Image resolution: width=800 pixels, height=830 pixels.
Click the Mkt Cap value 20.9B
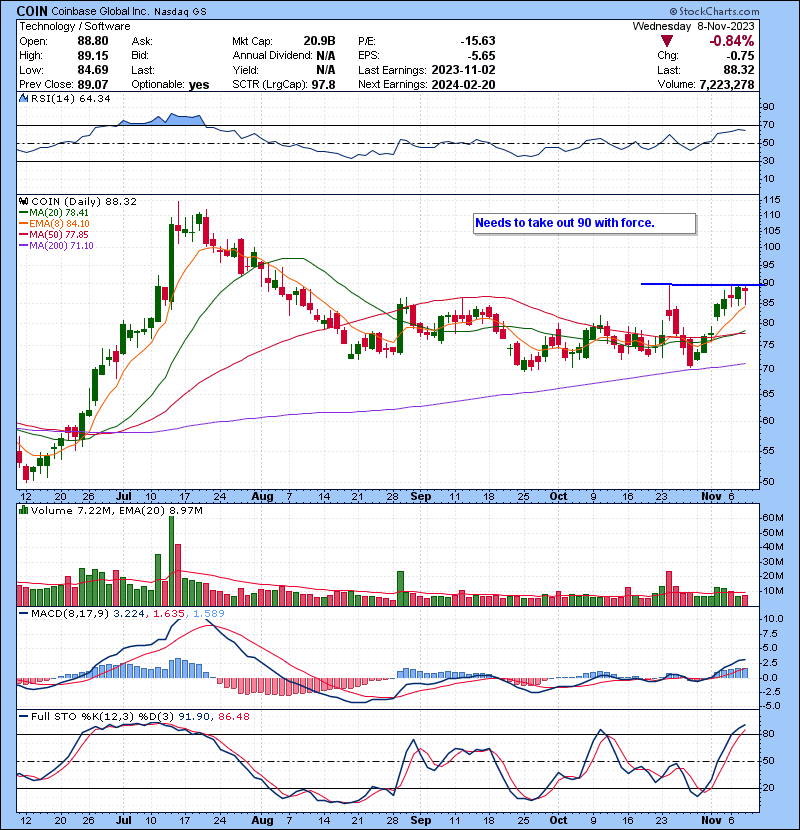(319, 41)
